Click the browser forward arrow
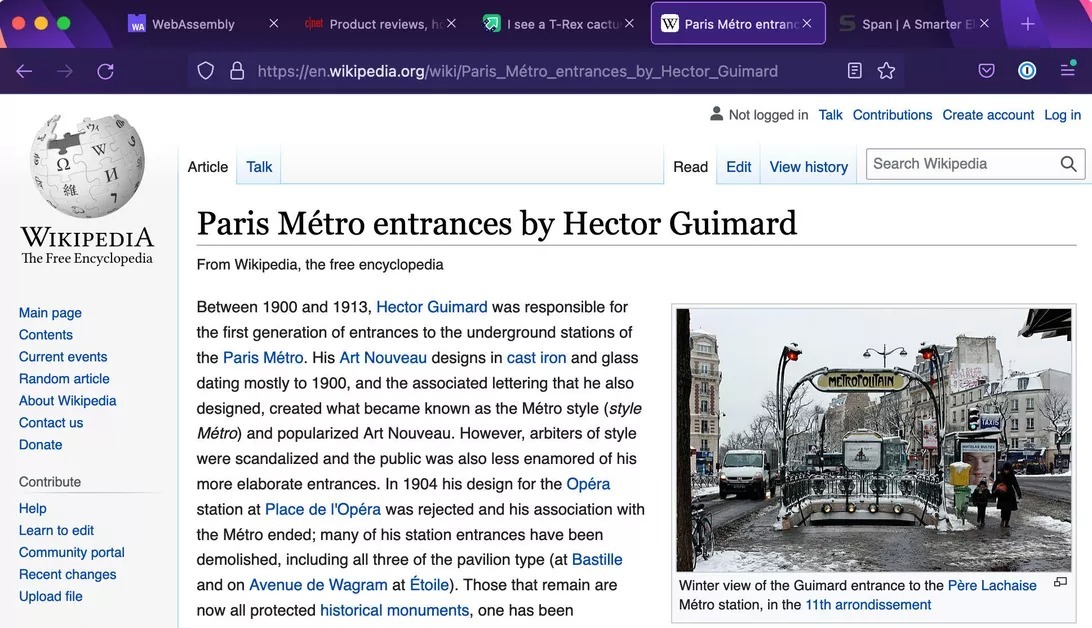The width and height of the screenshot is (1092, 628). click(x=65, y=71)
